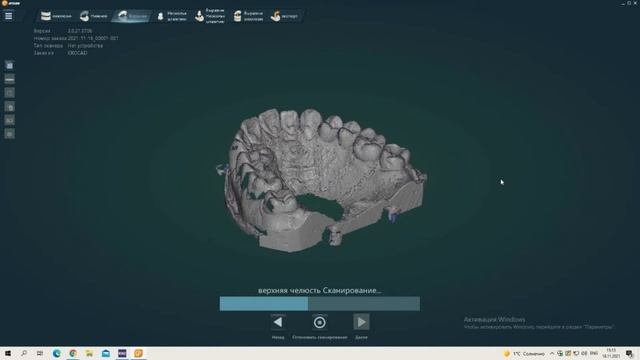
Task: Launch Microsoft Edge from taskbar
Action: tap(56, 353)
